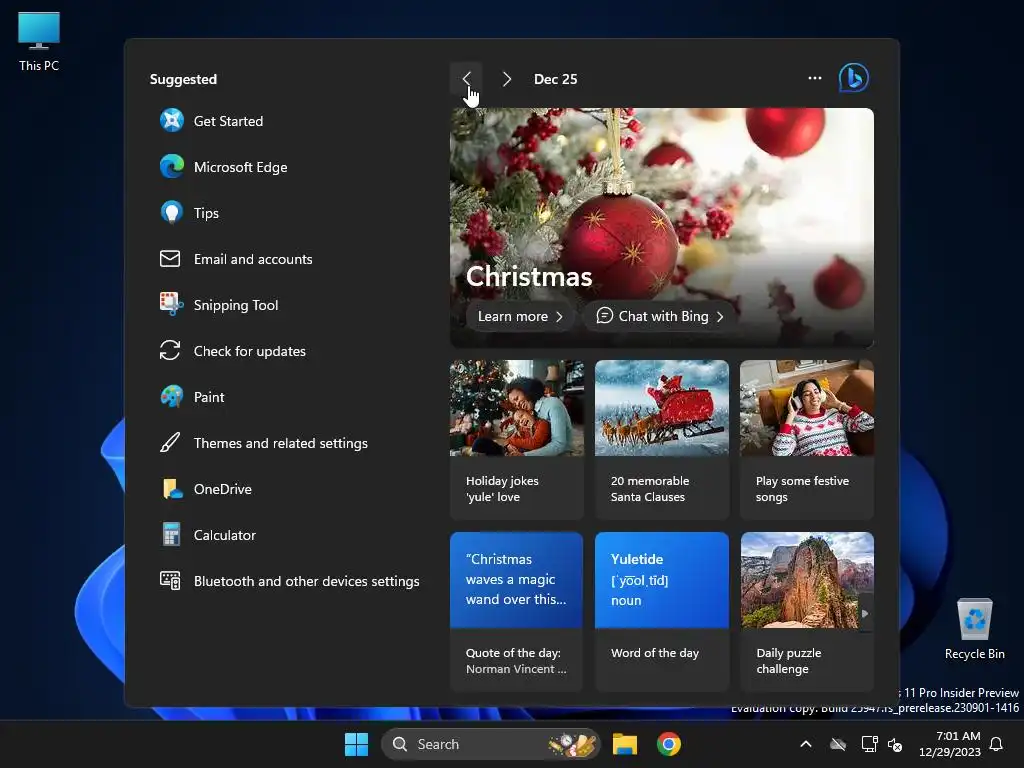Open the Paint palette icon
Image resolution: width=1024 pixels, height=768 pixels.
(172, 397)
